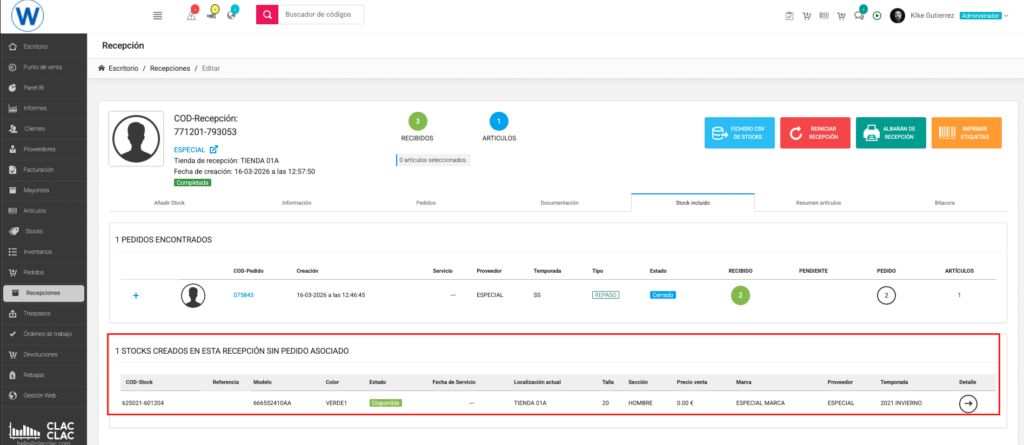Viewport: 1024px width, 445px height.
Task: Open the Documentación tab
Action: click(559, 202)
